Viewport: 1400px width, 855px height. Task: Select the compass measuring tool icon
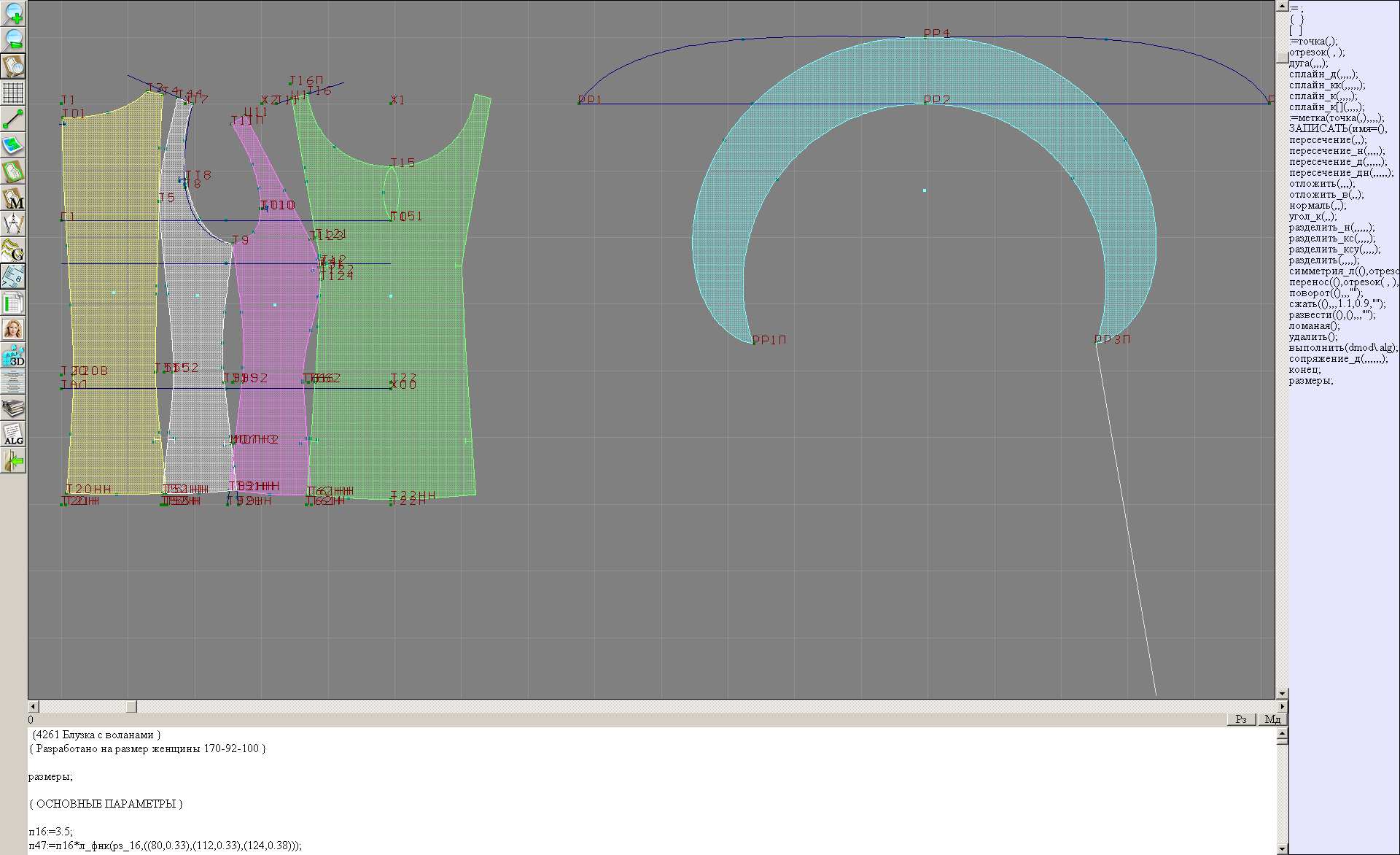pos(13,224)
